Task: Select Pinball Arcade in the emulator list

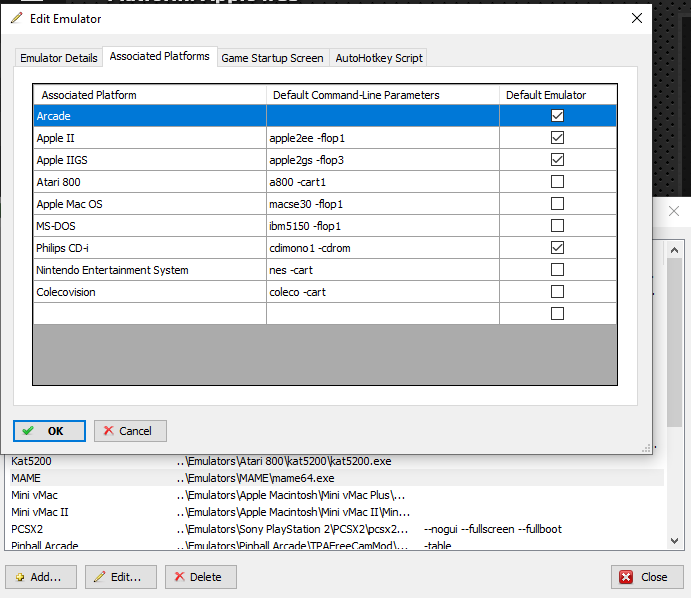Action: point(45,546)
